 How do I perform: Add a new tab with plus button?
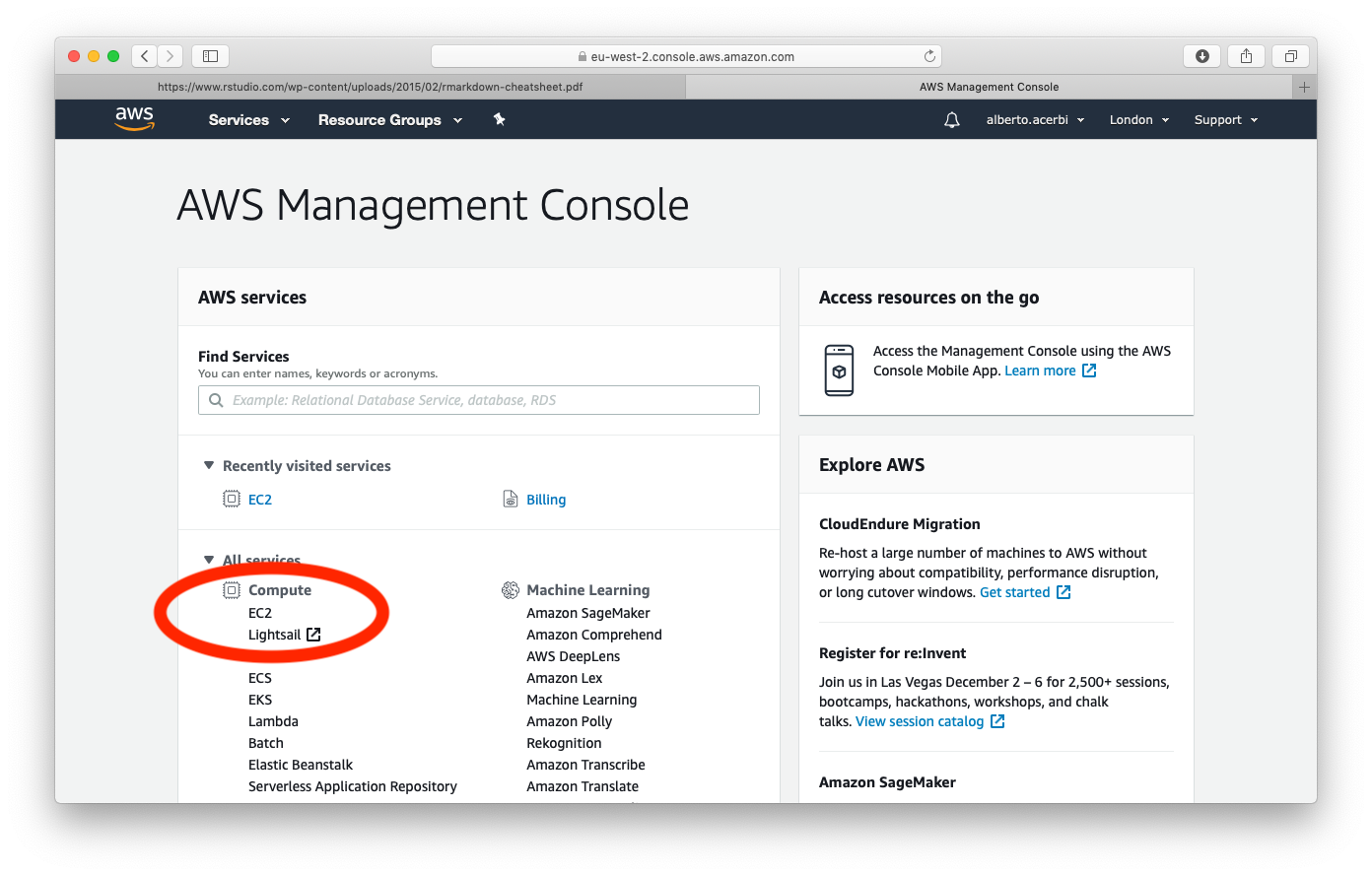(1304, 87)
